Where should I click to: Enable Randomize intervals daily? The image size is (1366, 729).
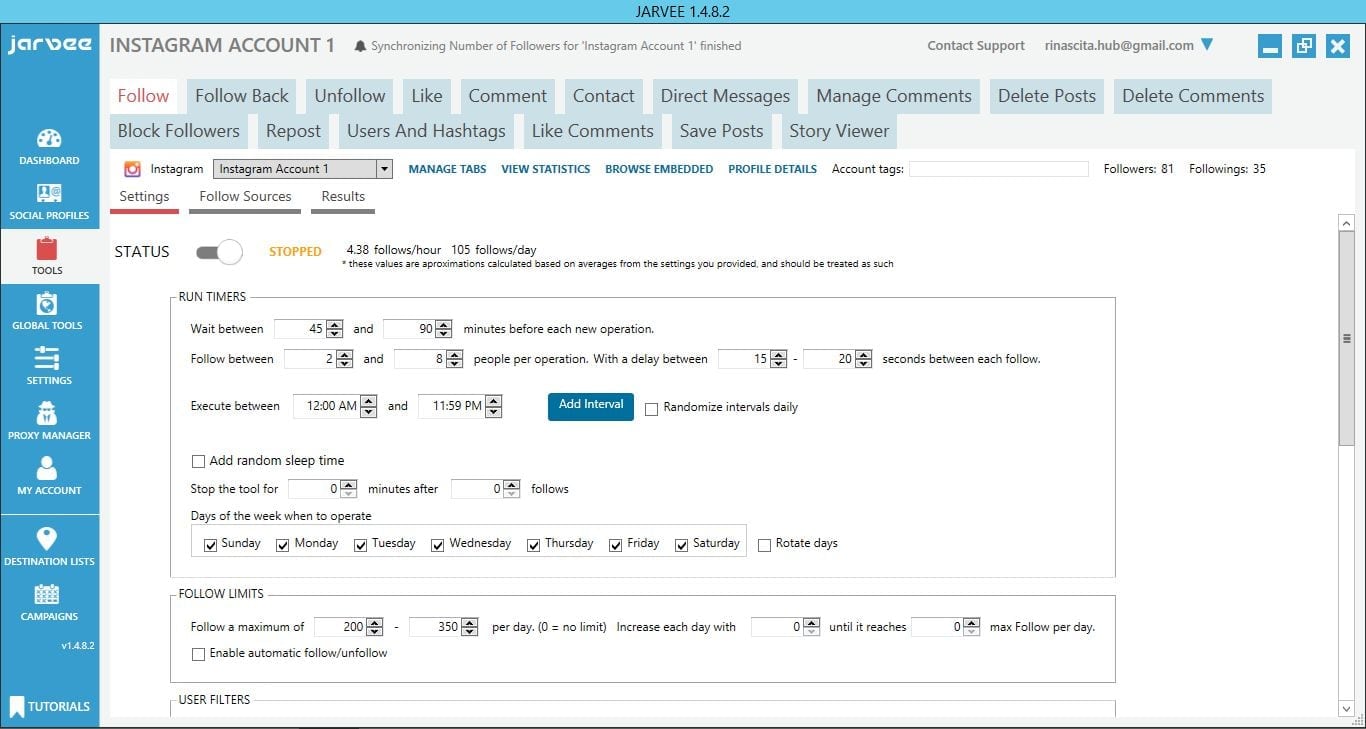651,408
